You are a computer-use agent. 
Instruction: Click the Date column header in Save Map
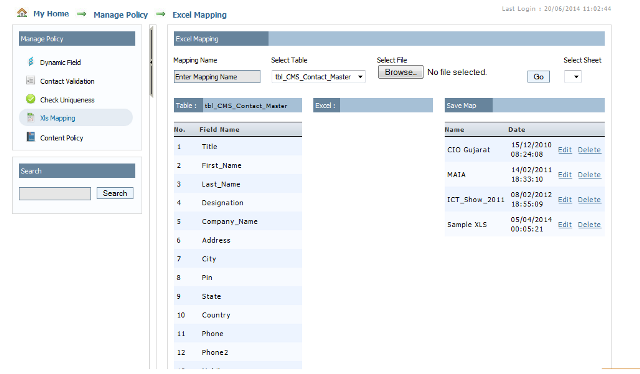click(517, 130)
